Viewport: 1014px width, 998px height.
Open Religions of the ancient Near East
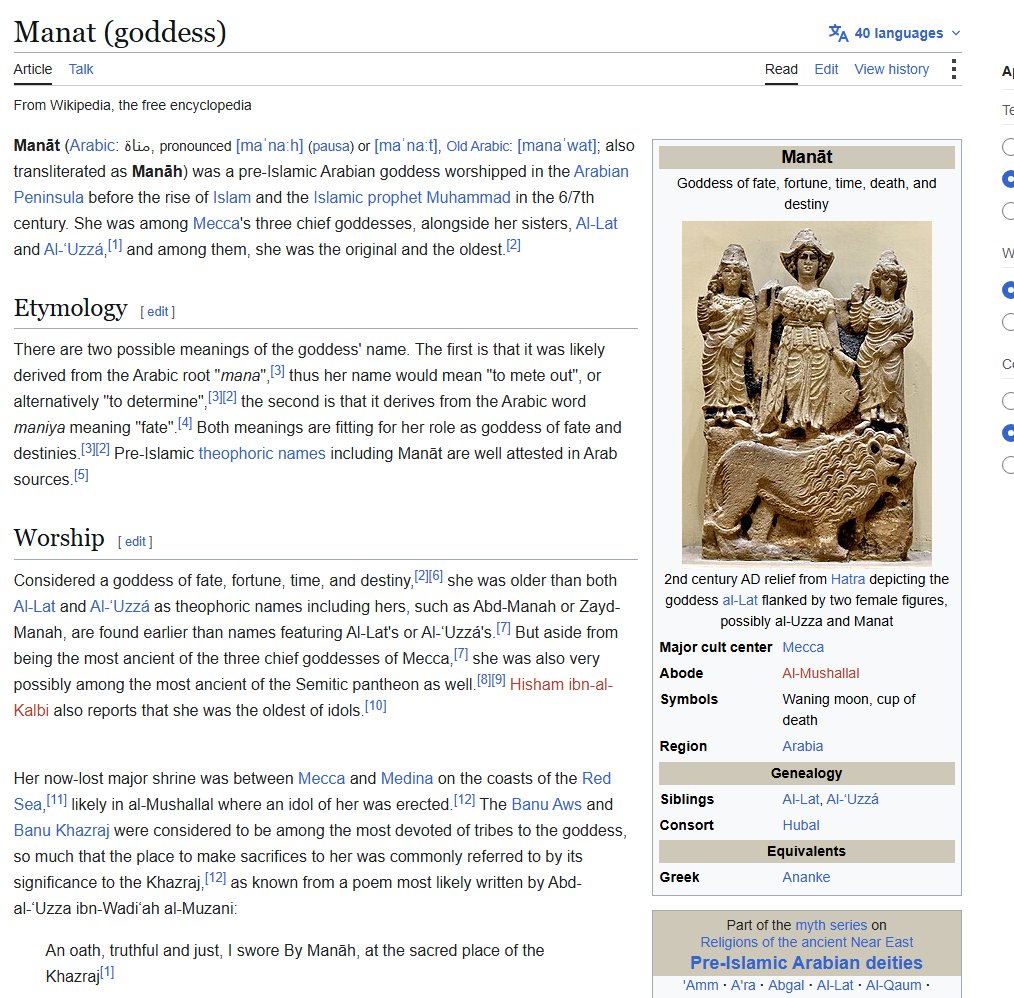[806, 942]
